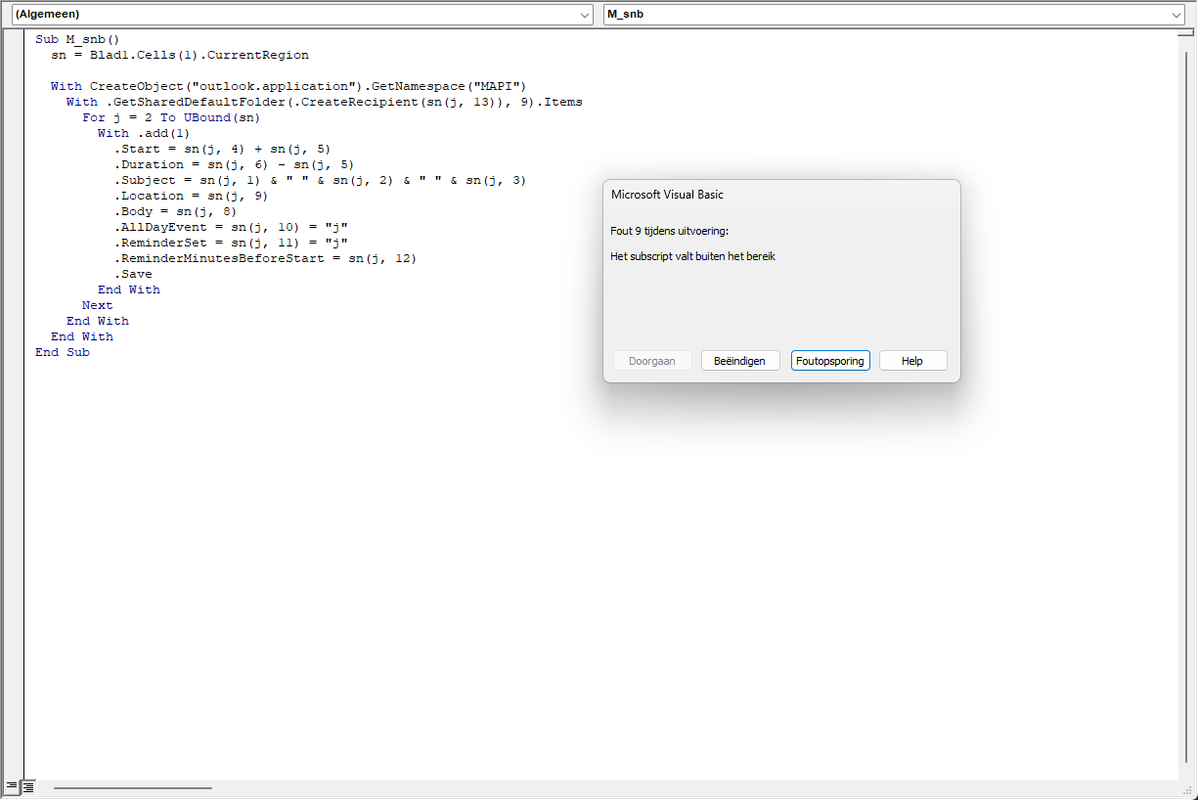The image size is (1198, 800).
Task: Click the vertical split bar handle
Action: click(1185, 32)
